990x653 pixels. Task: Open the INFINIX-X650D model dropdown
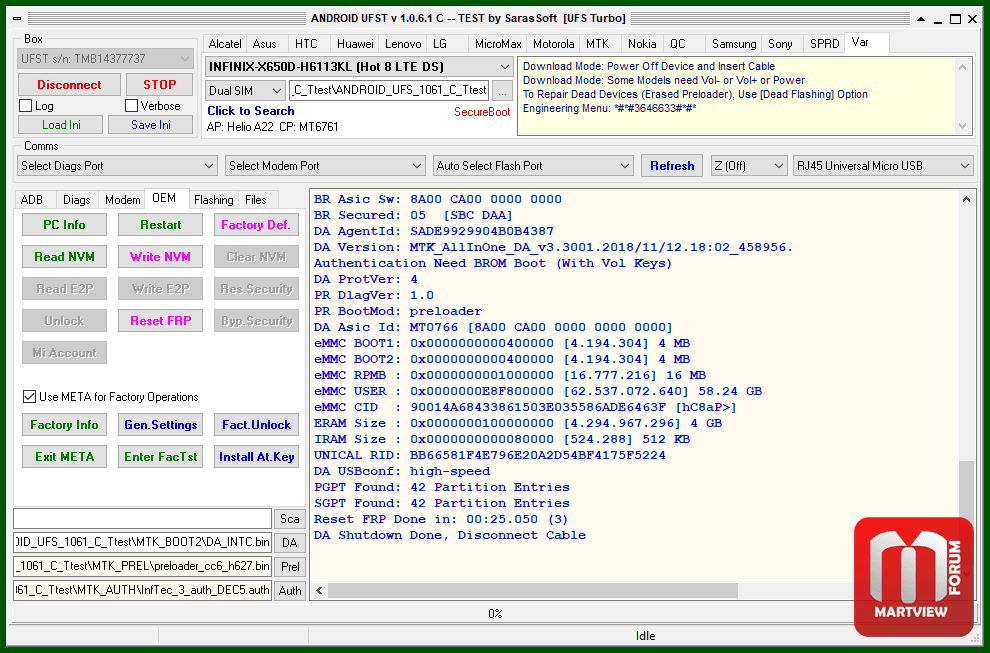point(359,66)
